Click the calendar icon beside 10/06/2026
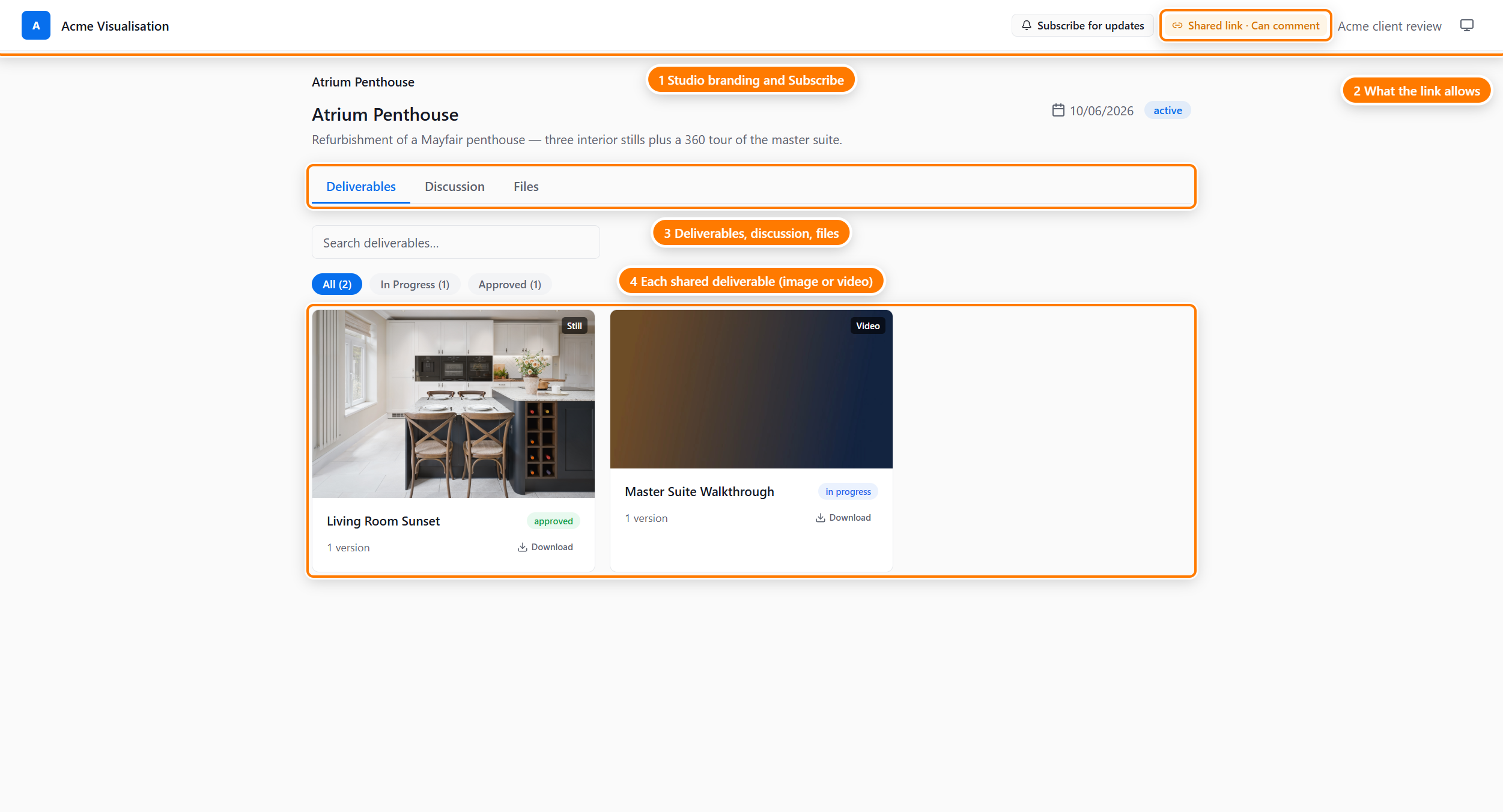The width and height of the screenshot is (1503, 812). 1058,110
